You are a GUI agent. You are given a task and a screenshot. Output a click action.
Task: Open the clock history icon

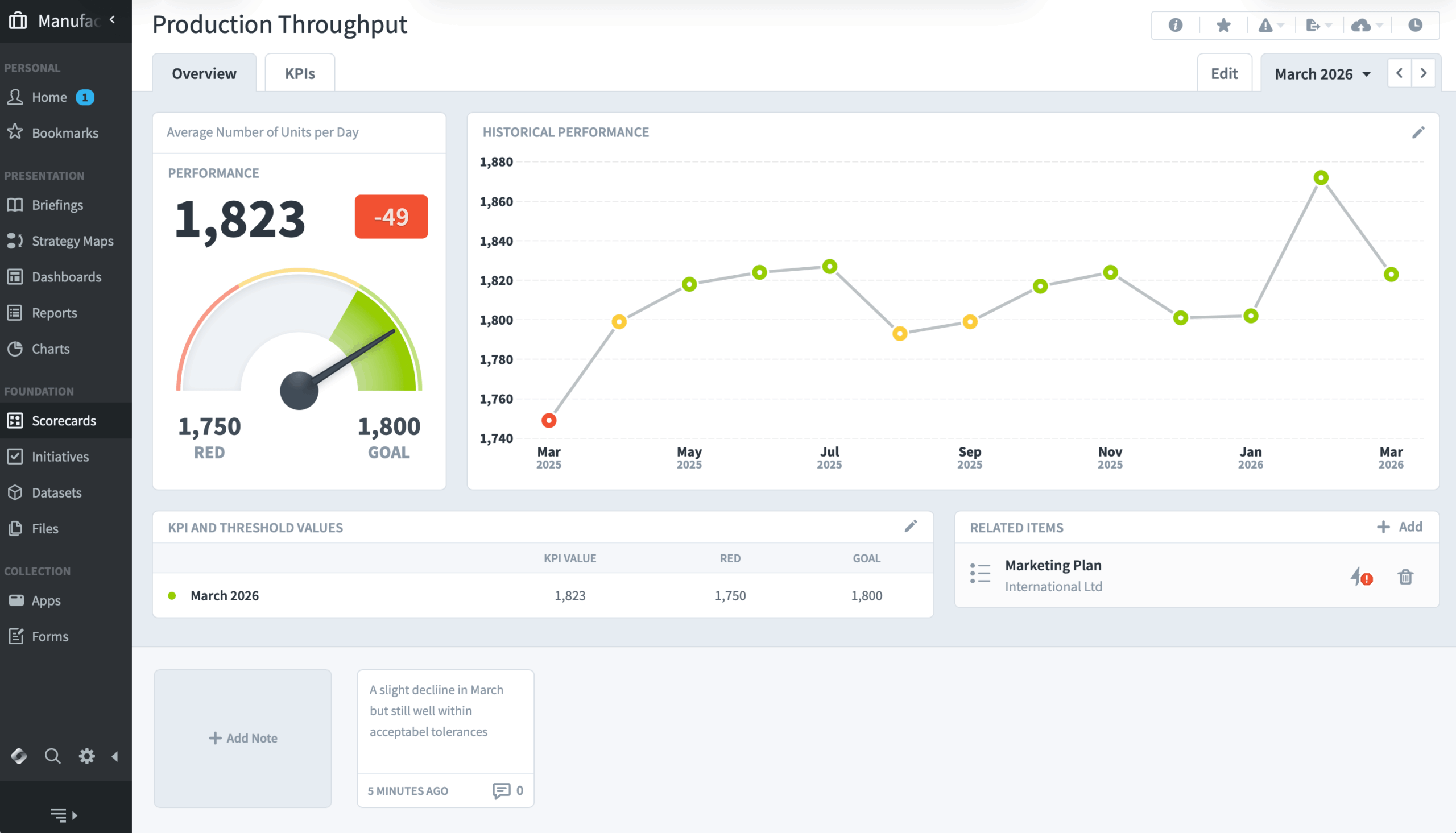[x=1415, y=25]
